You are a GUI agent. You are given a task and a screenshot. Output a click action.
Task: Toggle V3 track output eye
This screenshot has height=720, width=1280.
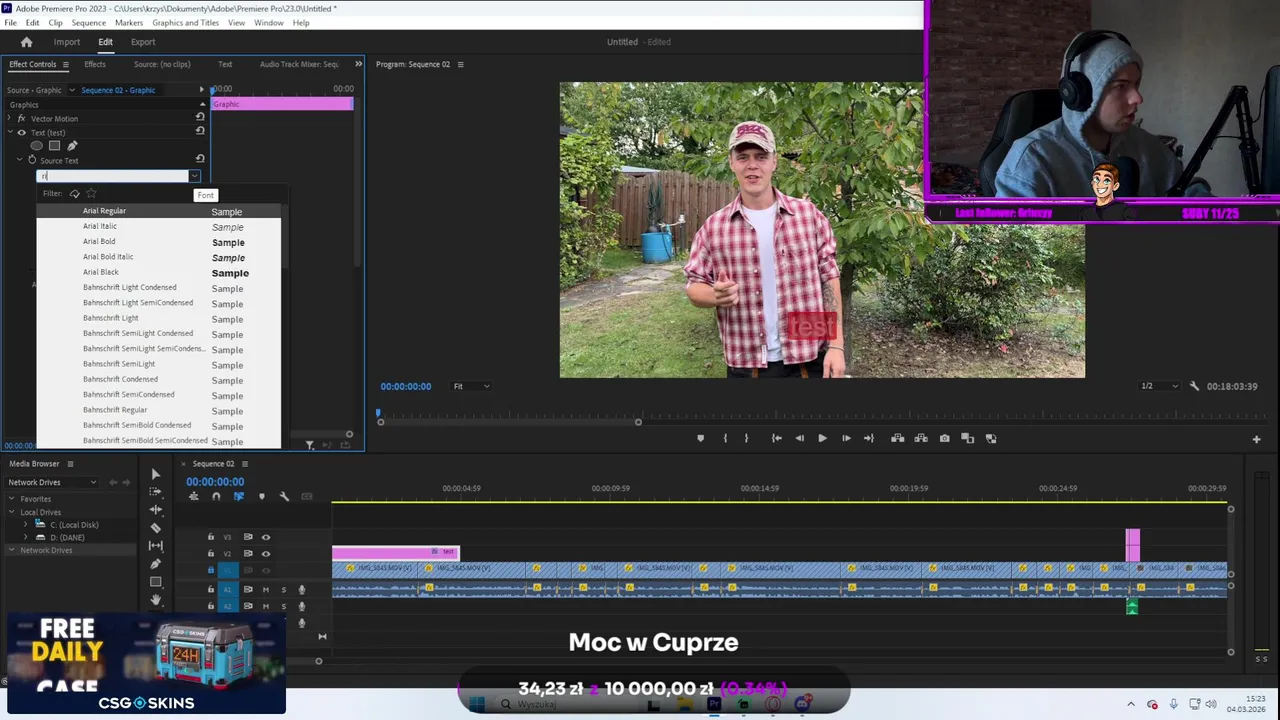(266, 537)
